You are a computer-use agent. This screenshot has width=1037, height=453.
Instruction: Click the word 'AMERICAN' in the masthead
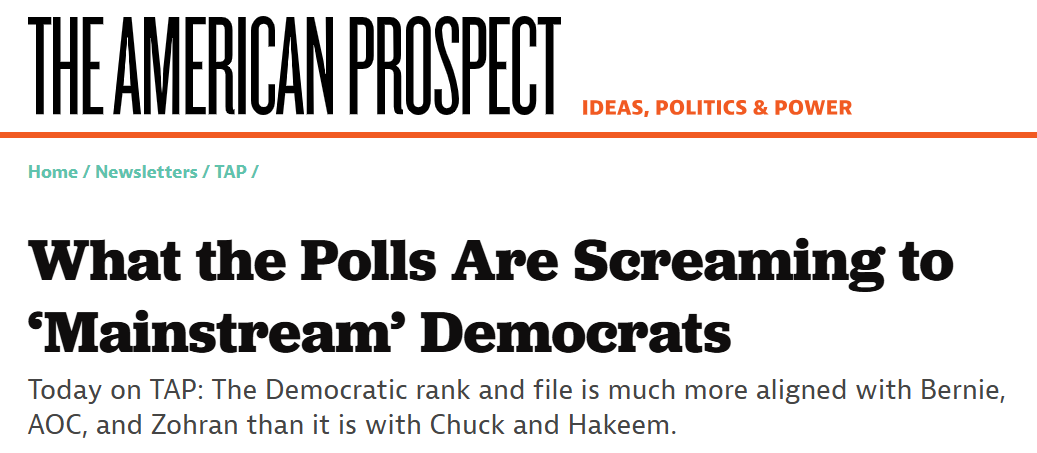(x=223, y=65)
